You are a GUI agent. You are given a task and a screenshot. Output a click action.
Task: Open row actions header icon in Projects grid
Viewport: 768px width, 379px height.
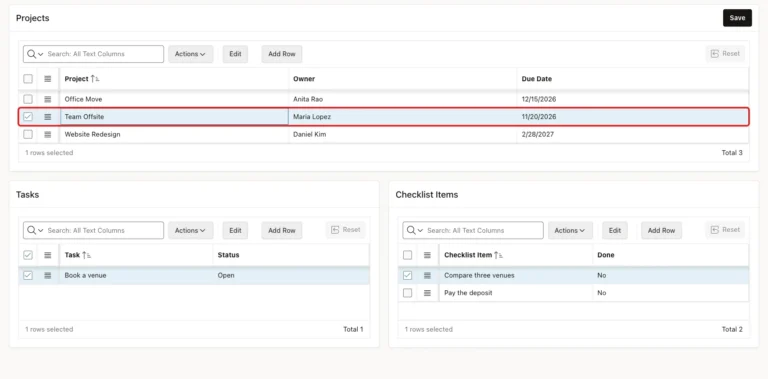click(48, 79)
